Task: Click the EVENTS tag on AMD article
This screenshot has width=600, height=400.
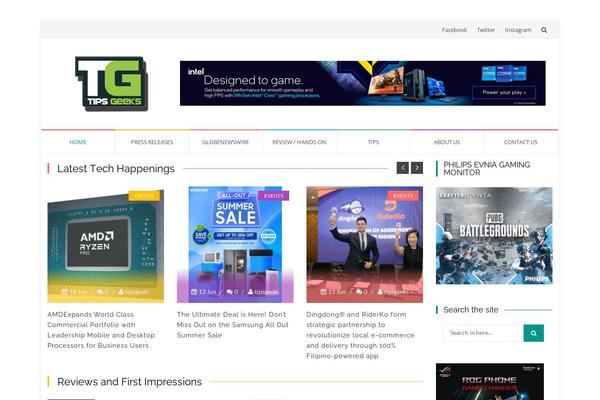Action: coord(144,196)
